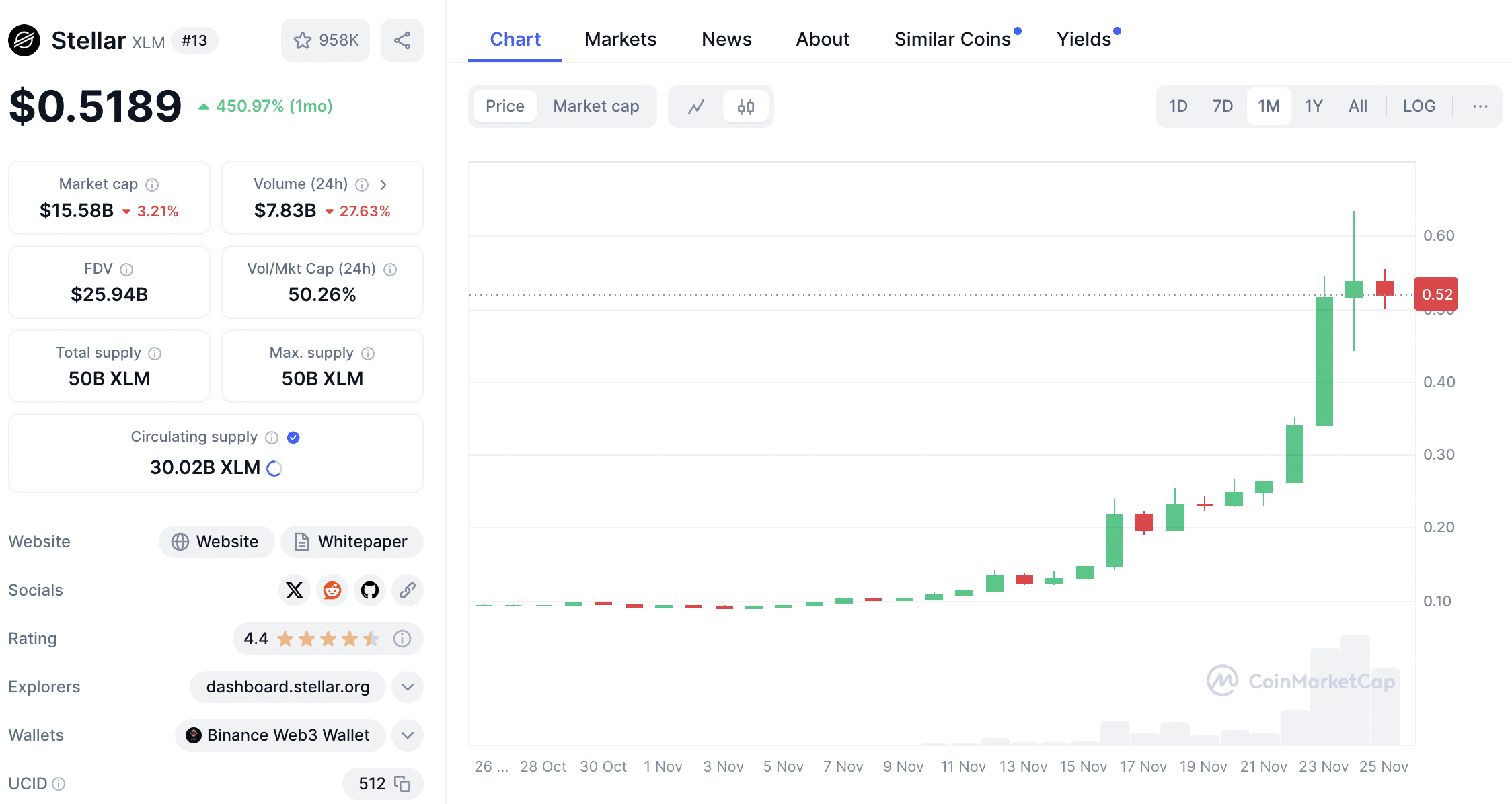Open the Markets tab
1512x804 pixels.
621,39
